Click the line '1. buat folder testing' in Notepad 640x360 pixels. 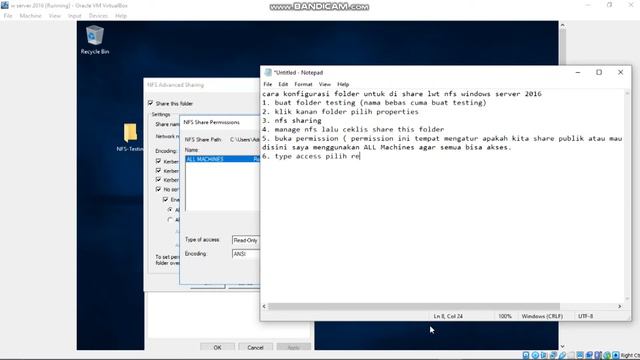click(x=374, y=102)
